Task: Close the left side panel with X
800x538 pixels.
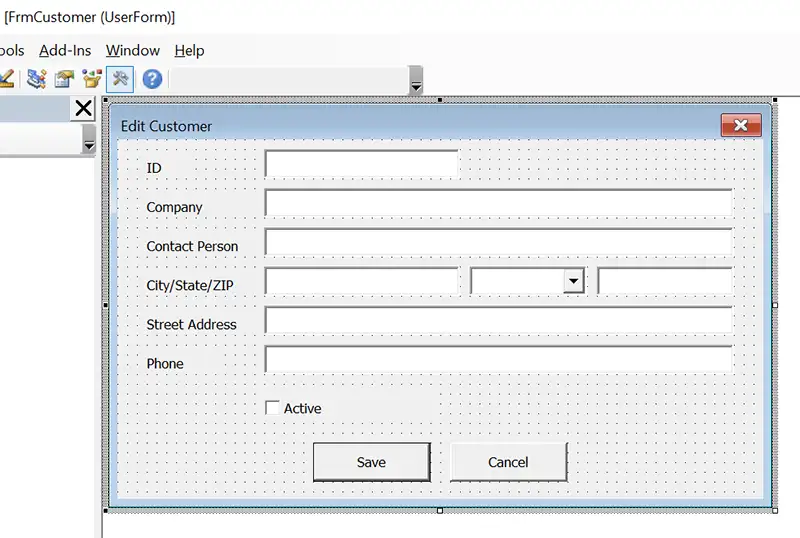Action: pyautogui.click(x=83, y=108)
